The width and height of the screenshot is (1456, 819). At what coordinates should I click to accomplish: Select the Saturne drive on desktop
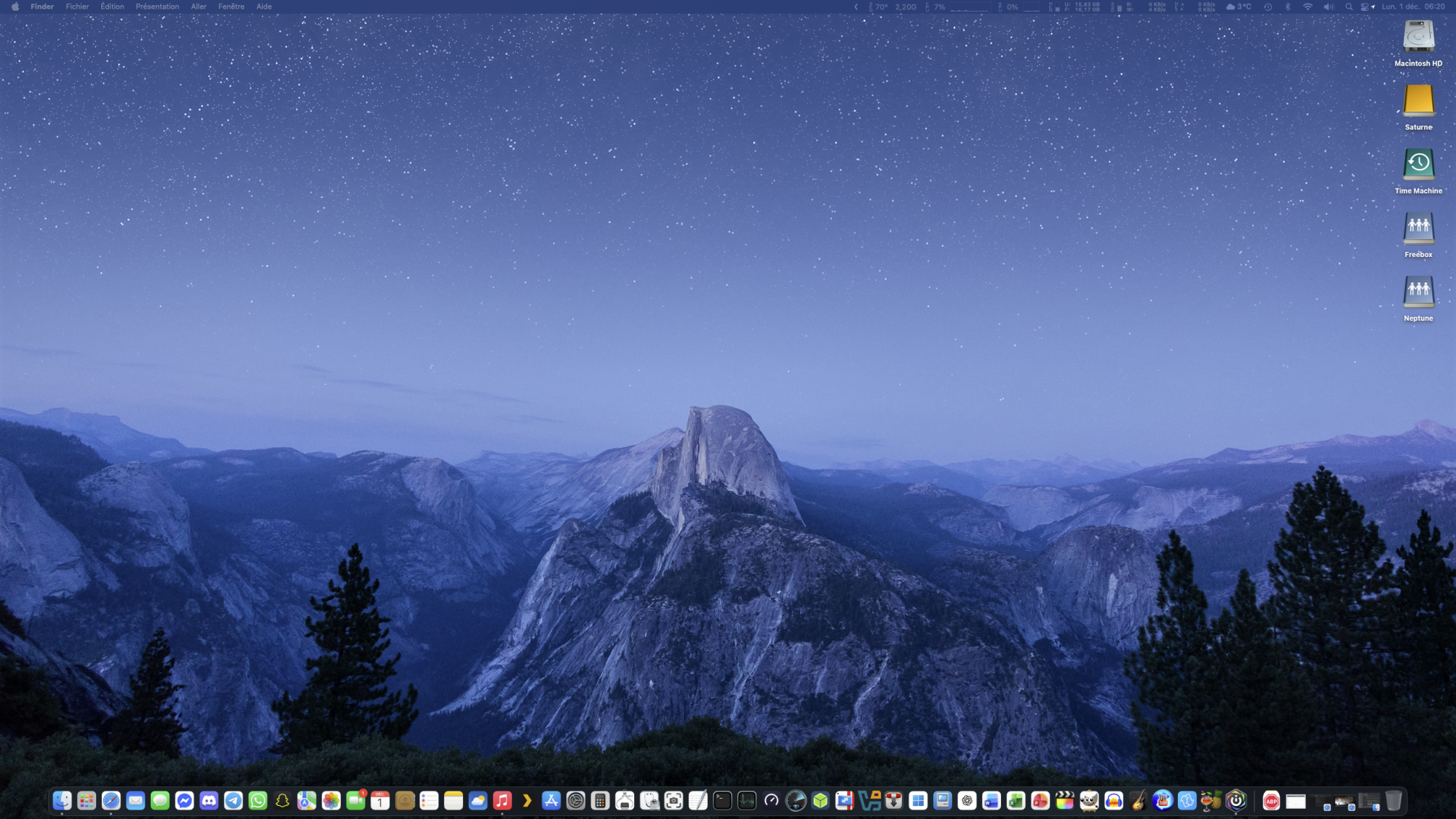pyautogui.click(x=1418, y=102)
